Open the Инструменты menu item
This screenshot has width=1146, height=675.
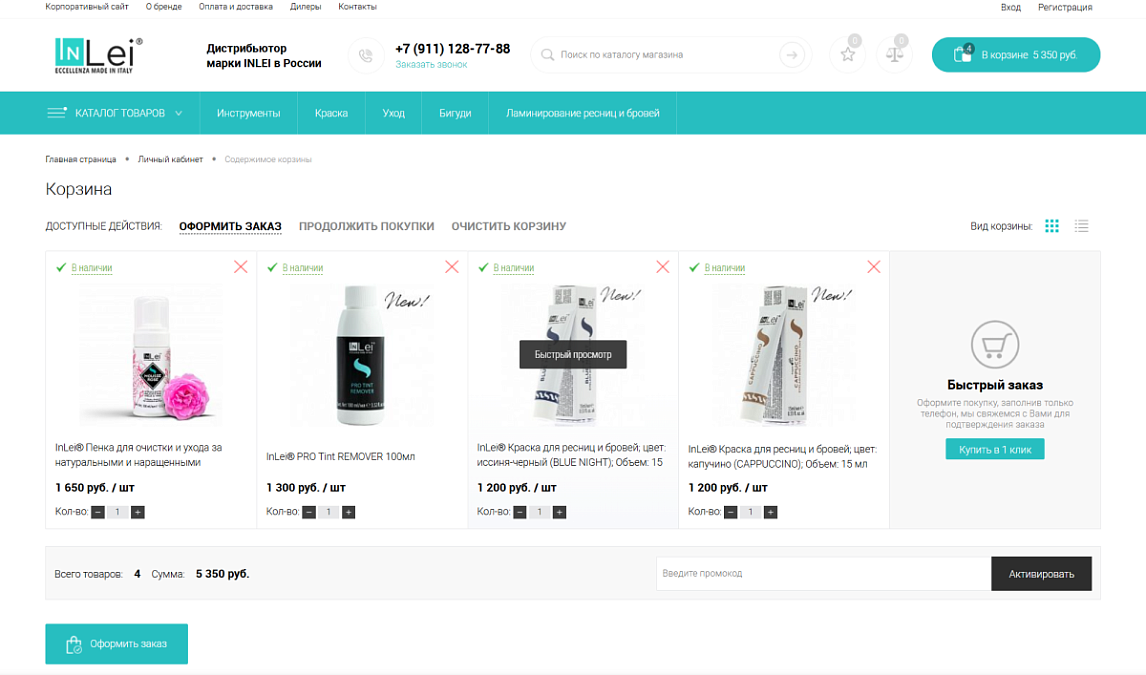(248, 113)
